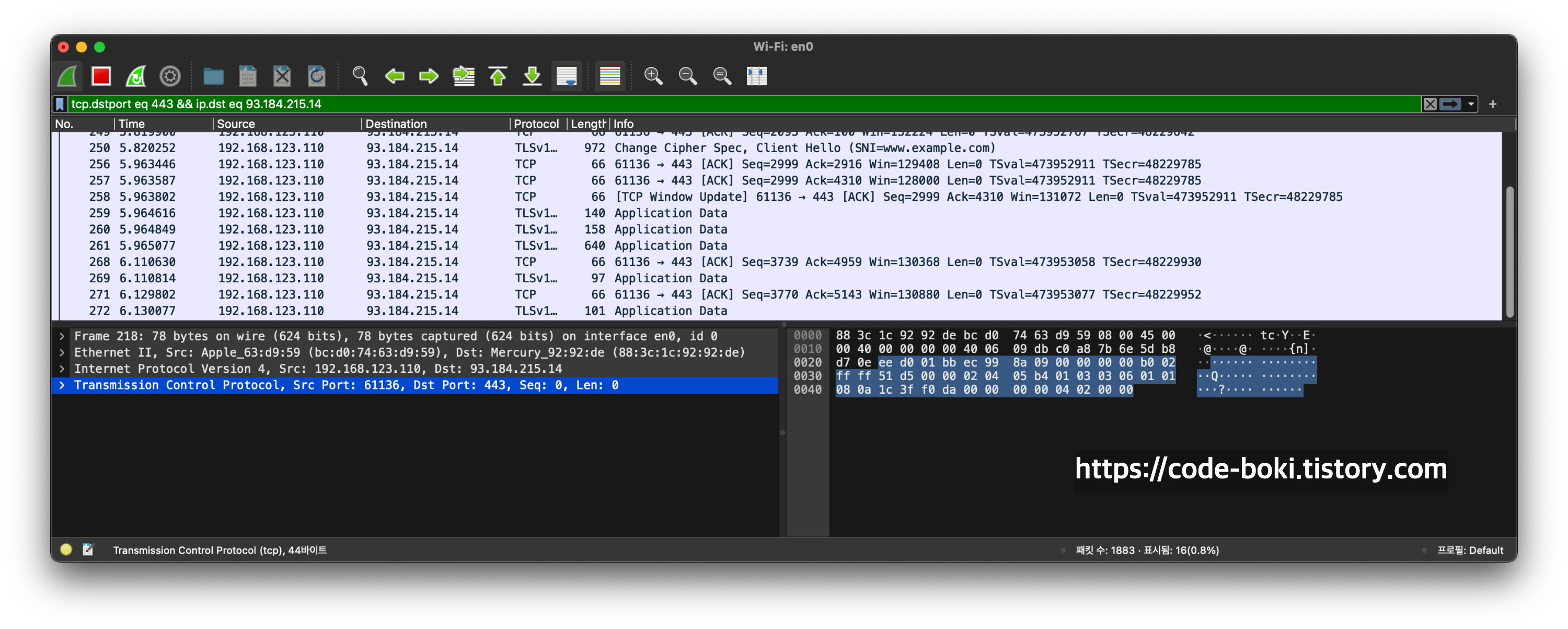The width and height of the screenshot is (1568, 629).
Task: Jump to the last packet arrow
Action: 532,76
